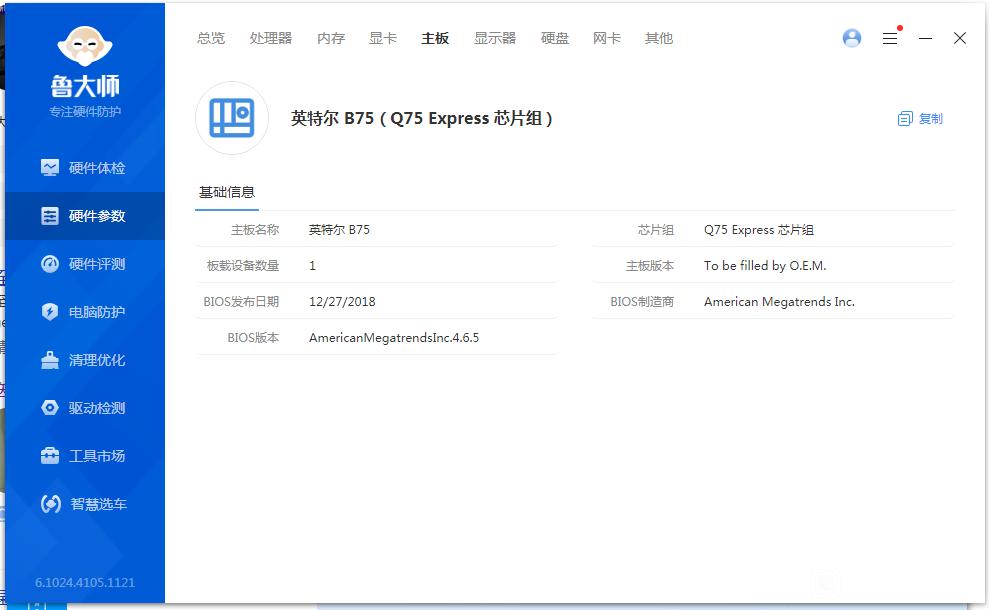Click the 主板版本 label
Screen dimensions: 990x610
650,266
